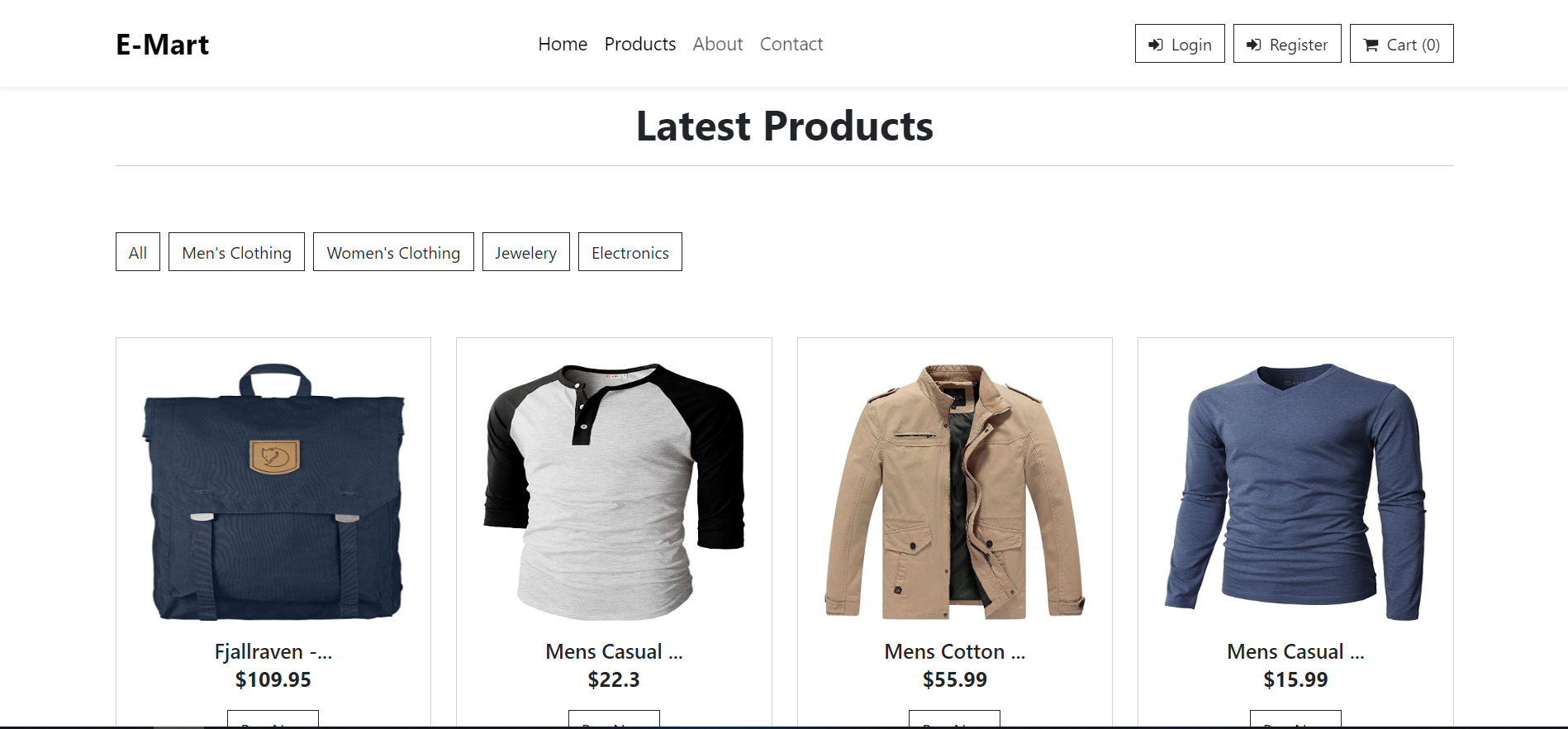Filter products by Electronics
The image size is (1568, 729).
pos(630,252)
